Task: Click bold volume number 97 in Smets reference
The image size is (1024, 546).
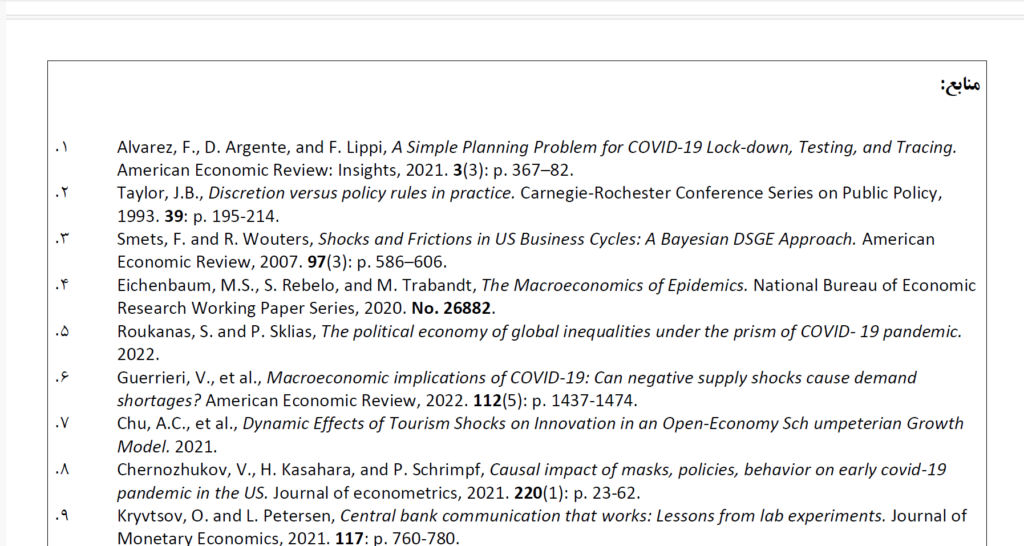Action: pos(316,262)
